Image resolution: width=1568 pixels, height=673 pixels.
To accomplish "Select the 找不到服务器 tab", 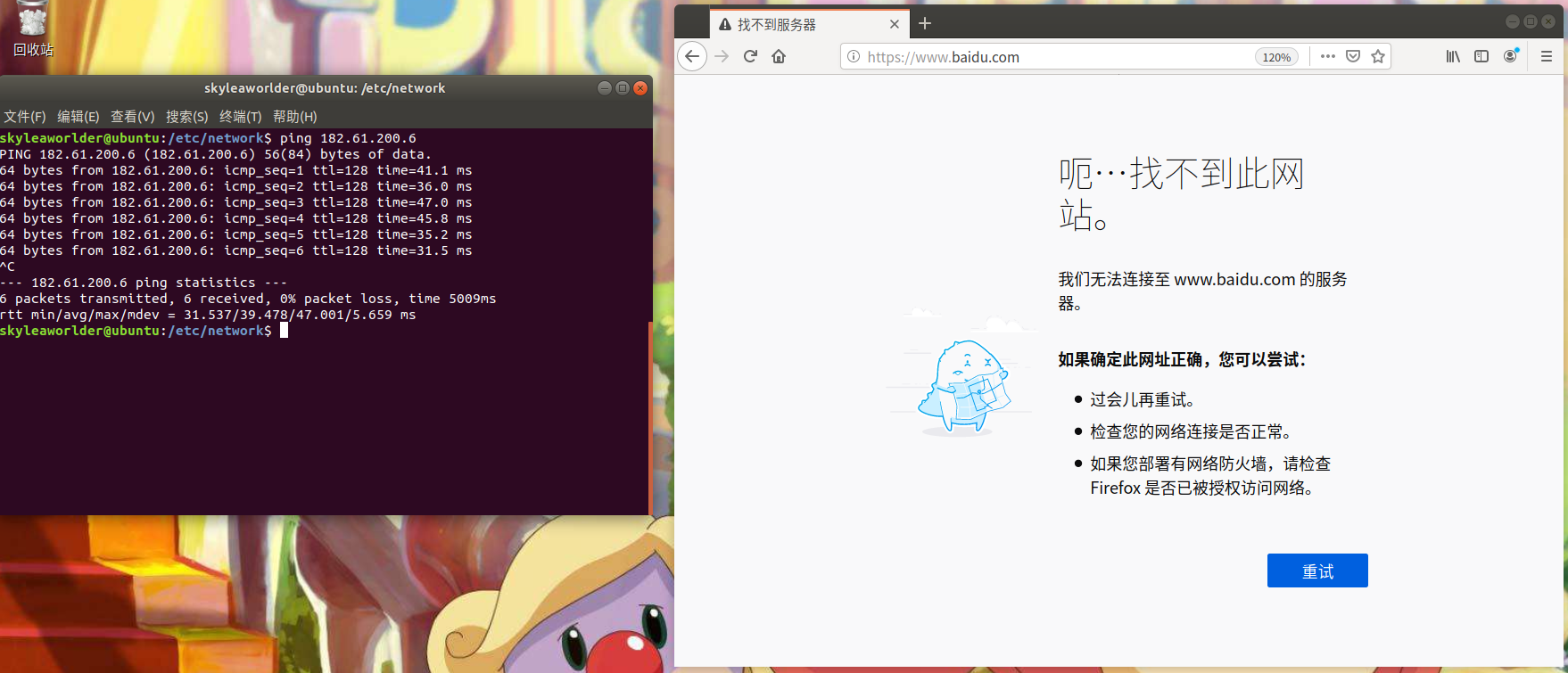I will point(809,24).
